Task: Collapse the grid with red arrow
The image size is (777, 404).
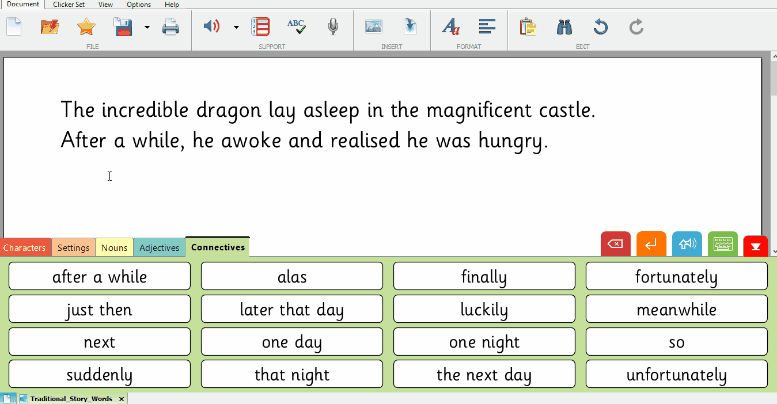Action: click(755, 245)
